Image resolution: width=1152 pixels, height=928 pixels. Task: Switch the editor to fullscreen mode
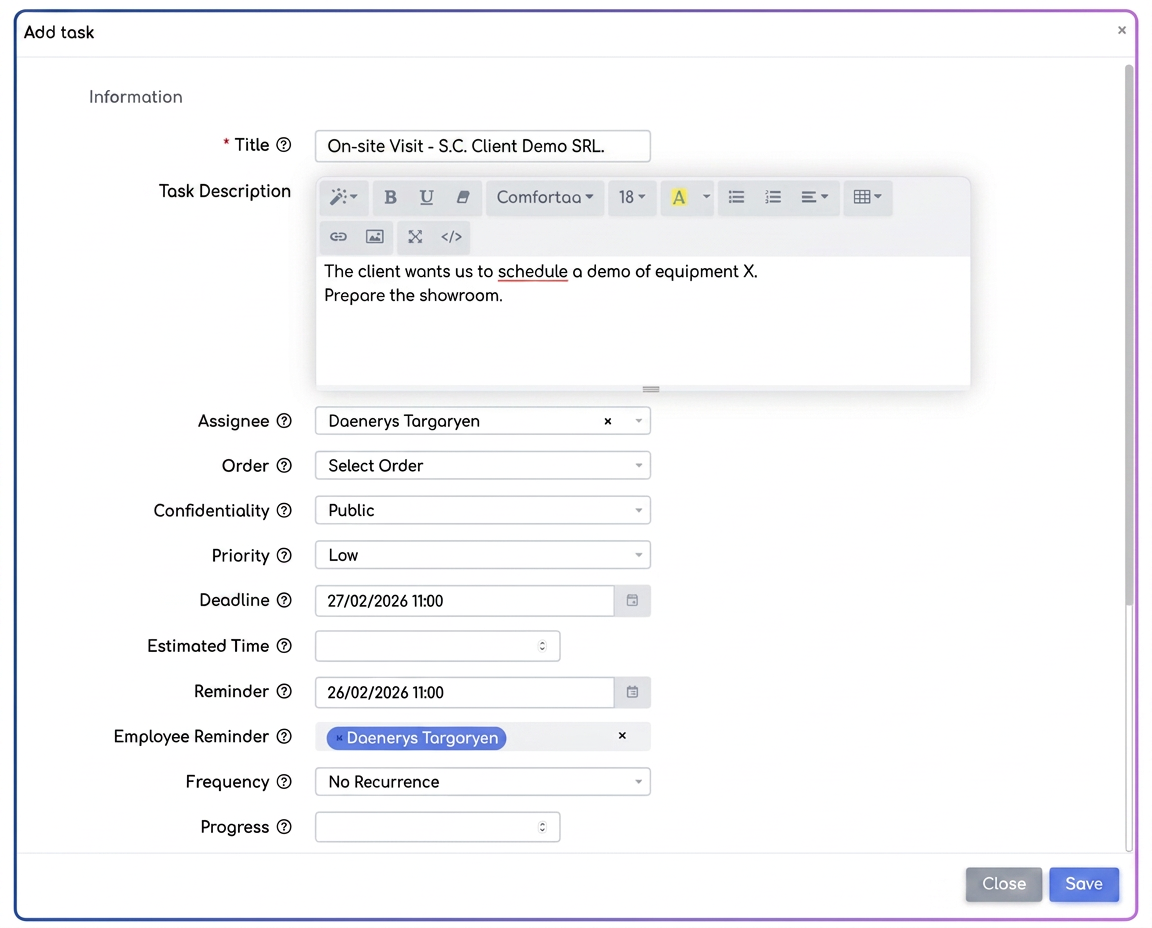point(415,237)
